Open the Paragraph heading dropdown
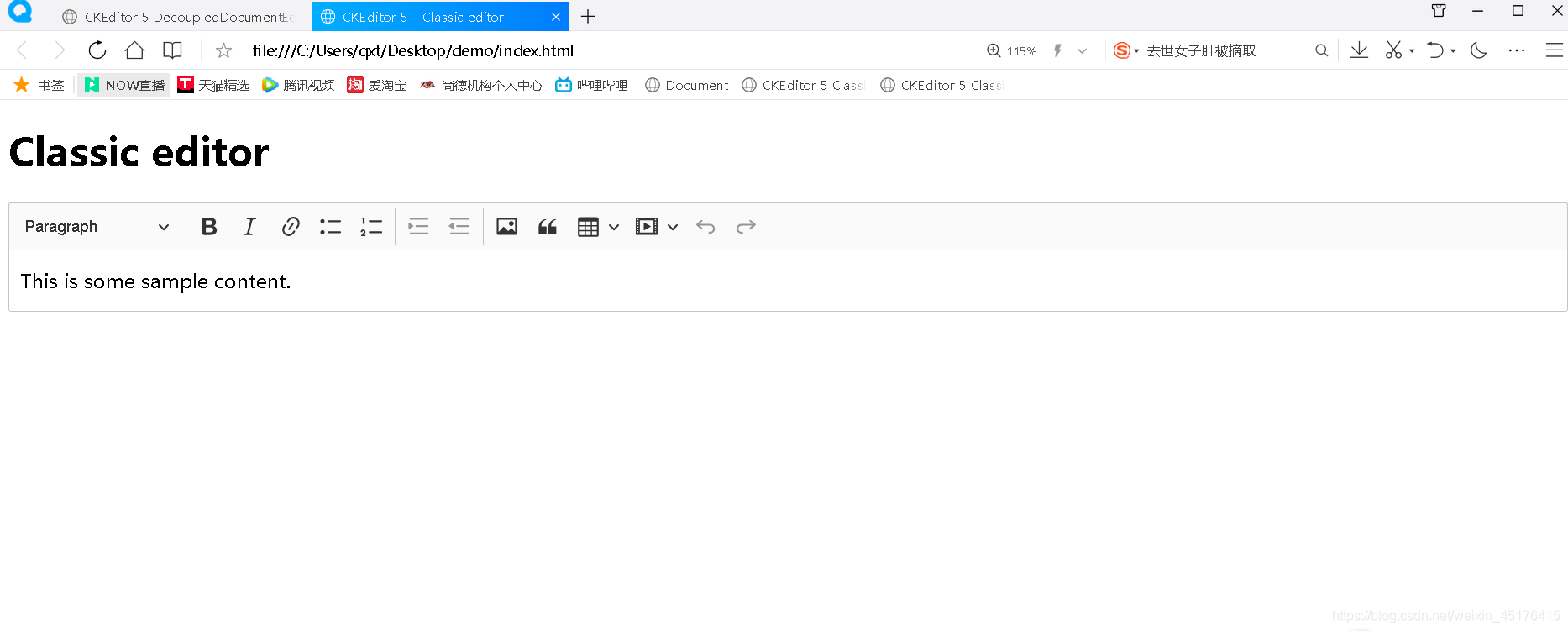The width and height of the screenshot is (1568, 631). (97, 227)
